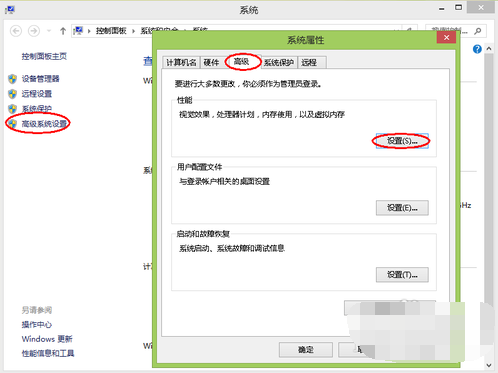
Task: Switch to 系统保护 tab in dialog
Action: tap(279, 62)
